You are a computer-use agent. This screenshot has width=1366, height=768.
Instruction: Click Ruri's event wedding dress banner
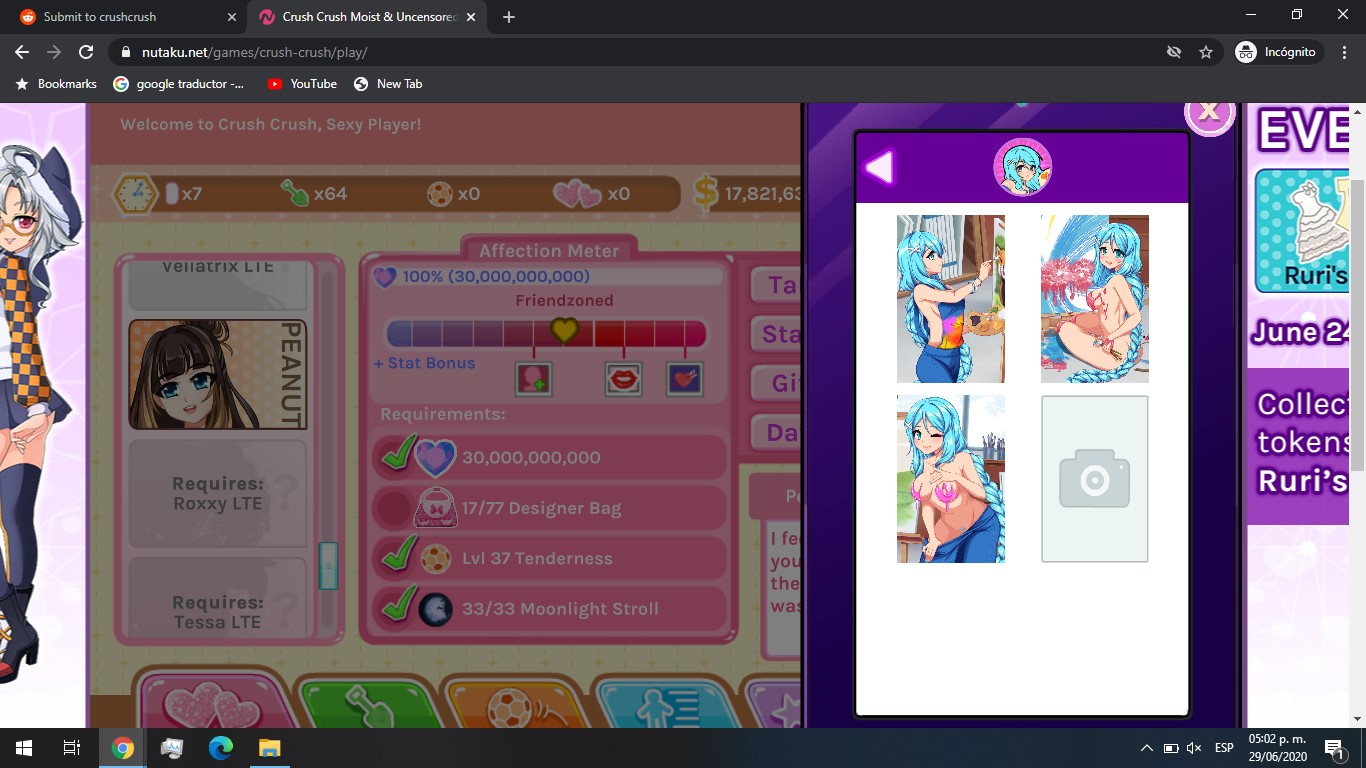(1300, 230)
